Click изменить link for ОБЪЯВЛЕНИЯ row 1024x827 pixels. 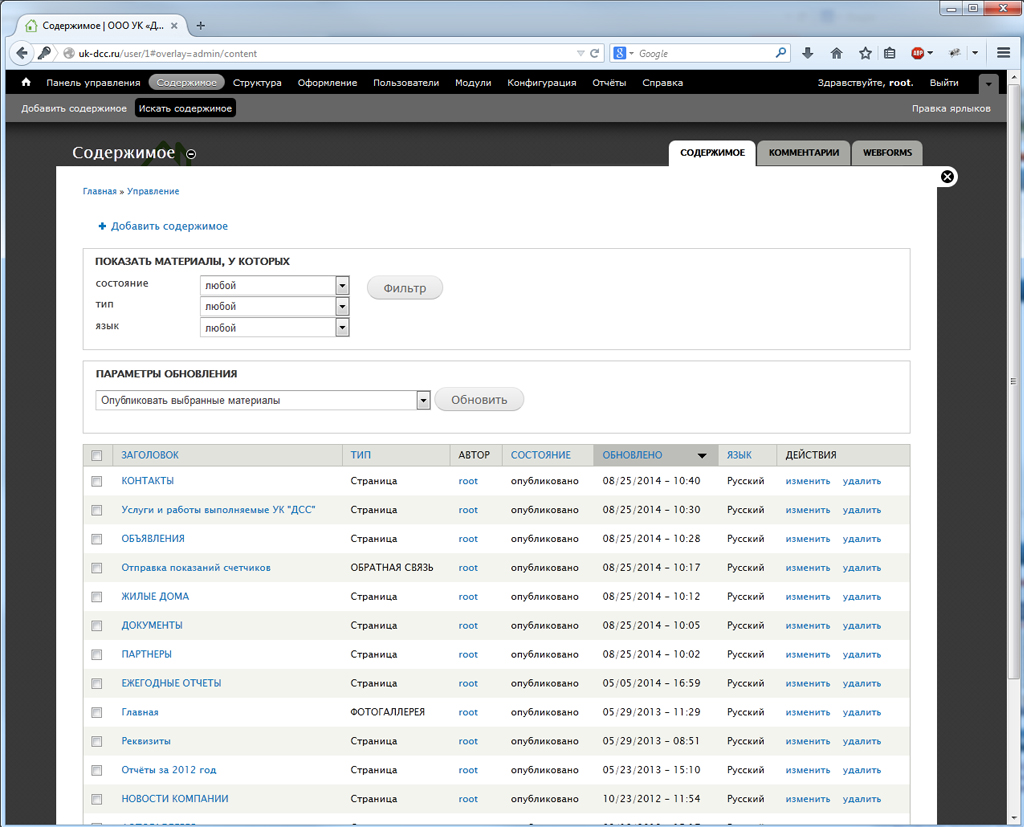[x=808, y=539]
